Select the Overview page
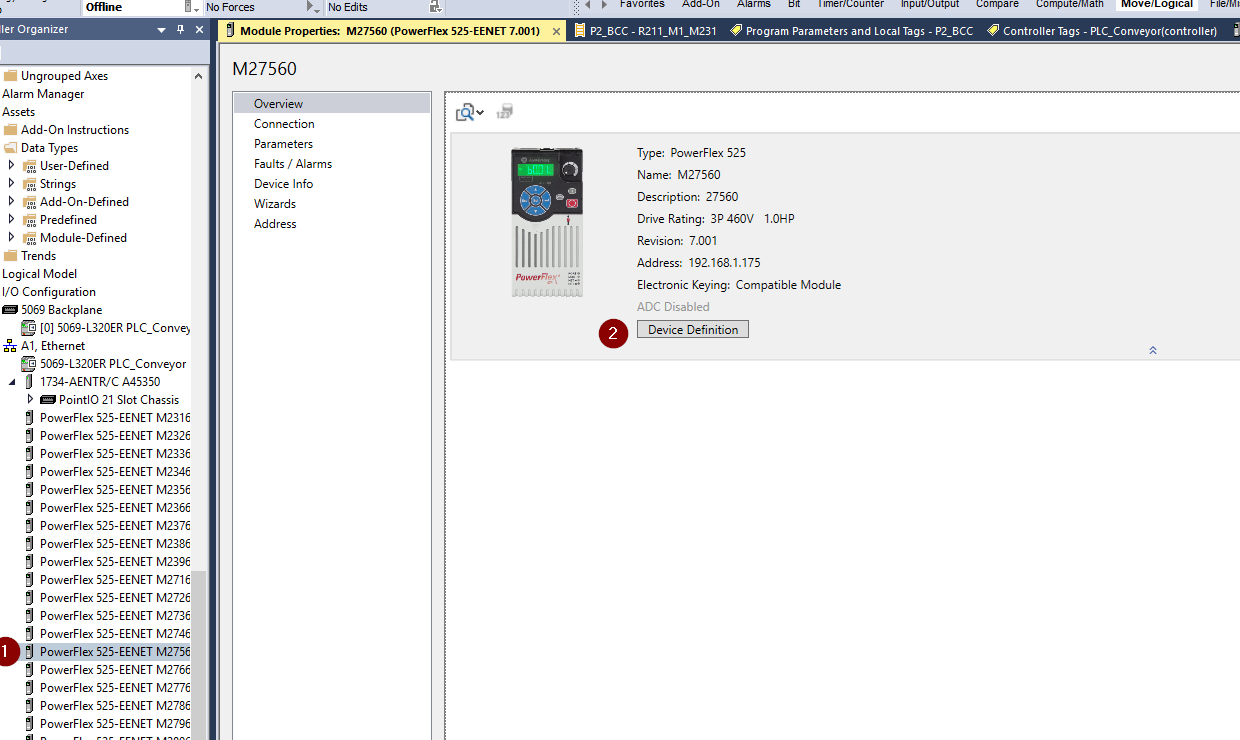Screen dimensions: 1240x740 point(278,103)
